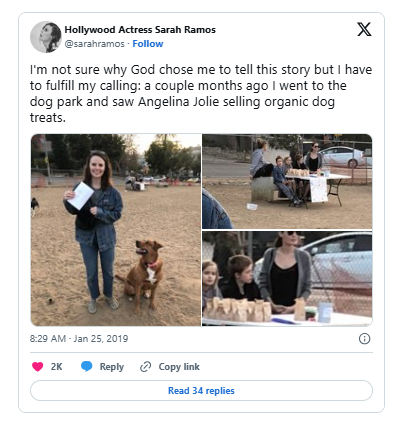Viewport: 398px width, 423px height.
Task: Open photo of table at dog park
Action: click(x=287, y=181)
